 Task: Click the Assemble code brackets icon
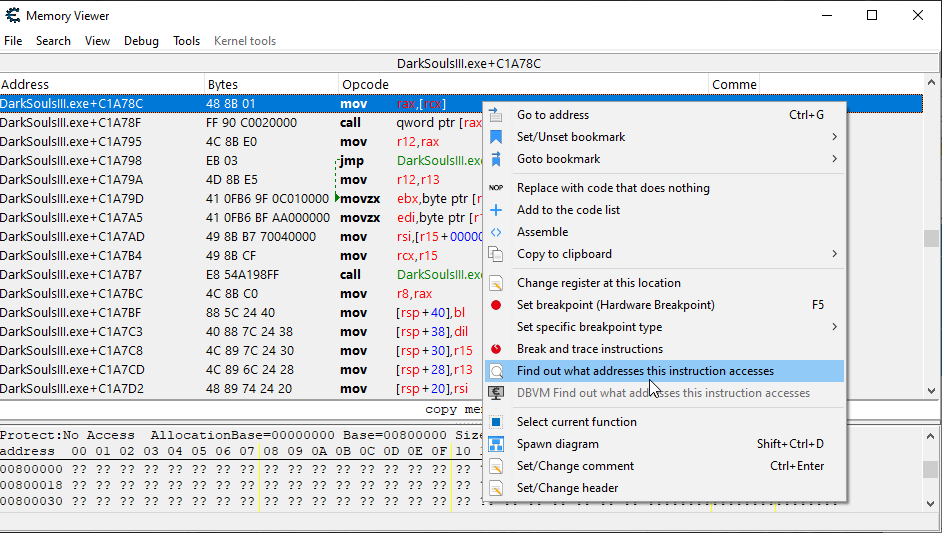click(x=496, y=232)
